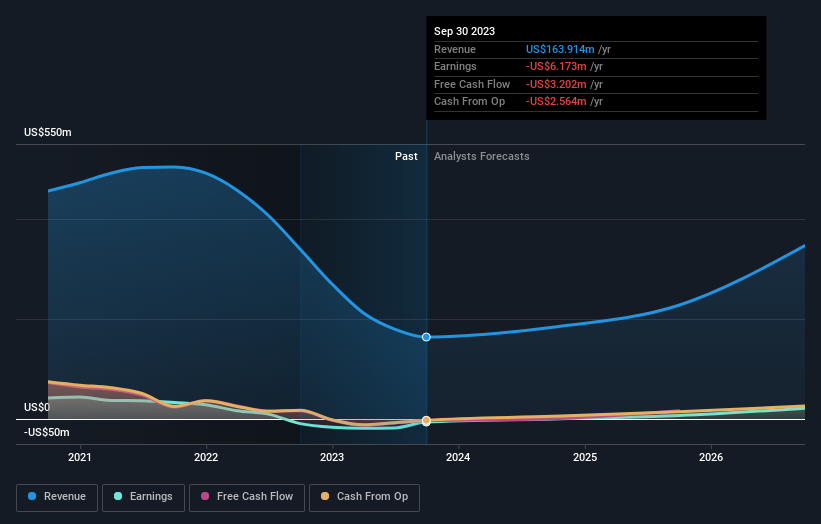Toggle the Earnings legend series
This screenshot has width=821, height=524.
143,497
